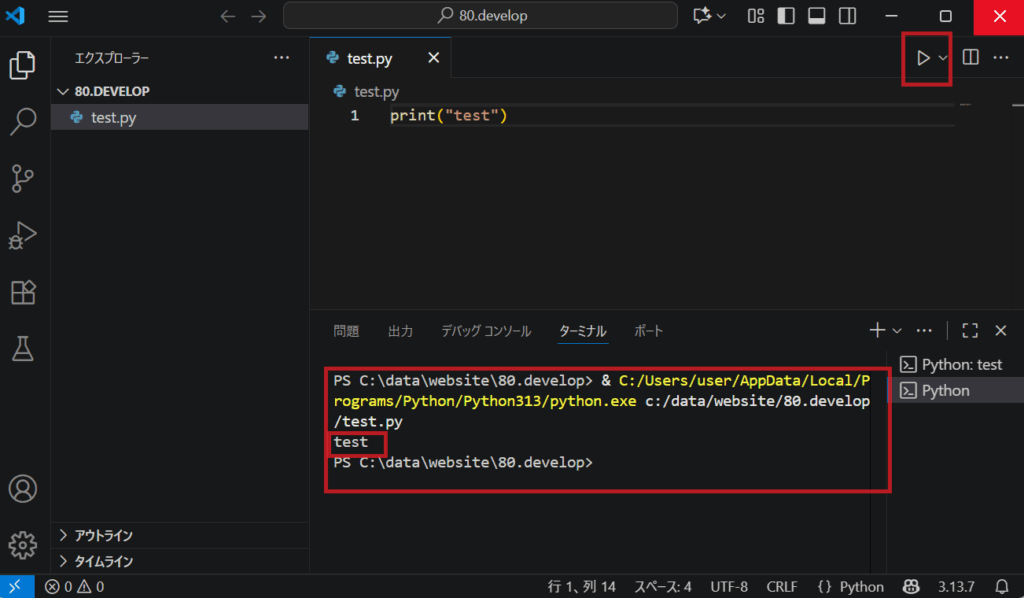This screenshot has height=598, width=1024.
Task: Click the CRLF line ending indicator
Action: click(782, 587)
